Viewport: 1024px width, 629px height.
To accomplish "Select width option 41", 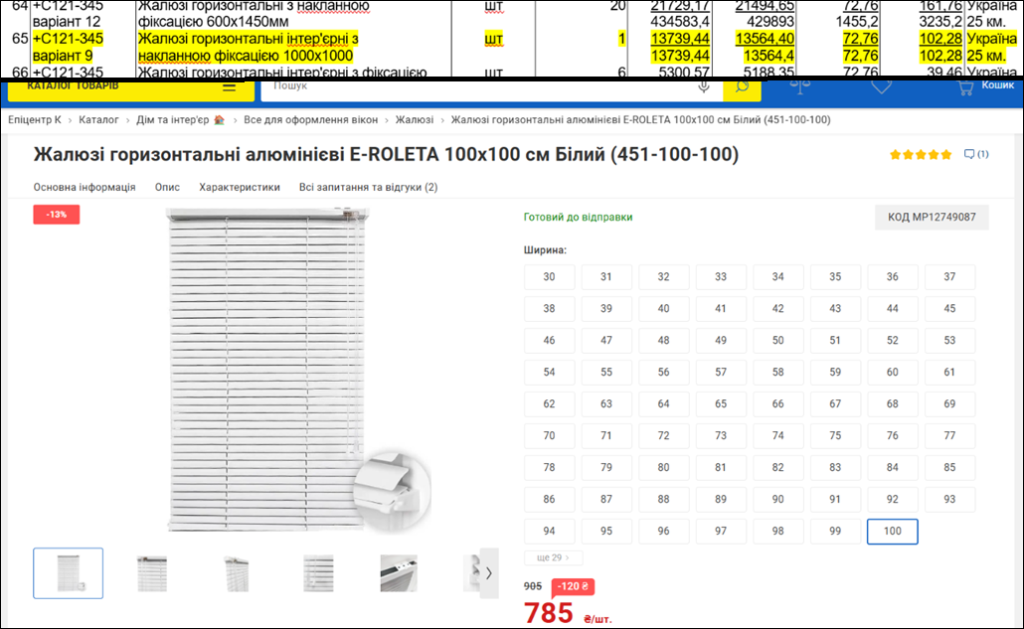I will [x=720, y=308].
